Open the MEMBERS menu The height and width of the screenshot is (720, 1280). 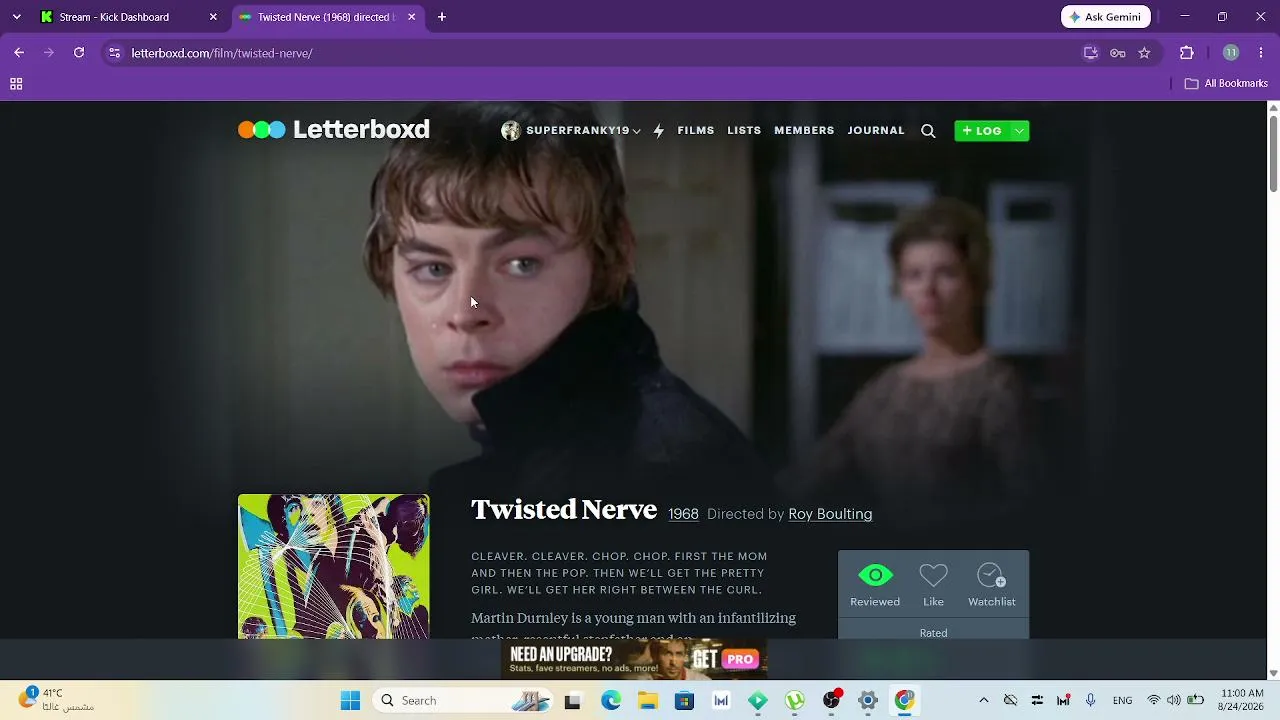[804, 131]
